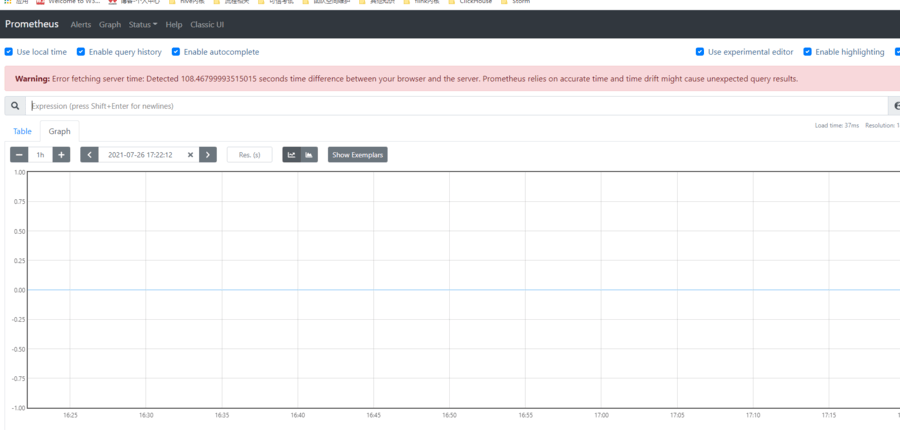Click the x-axis label 17:15
Screen dimensions: 900x430
829,414
